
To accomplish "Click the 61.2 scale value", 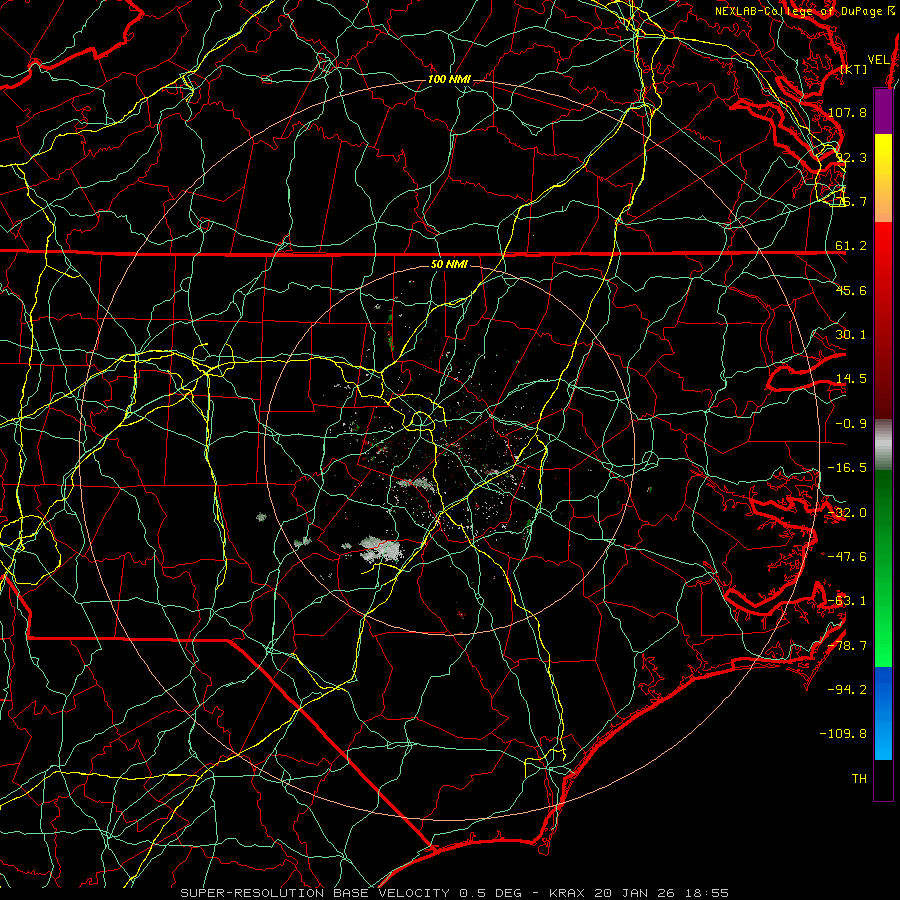I will pos(851,246).
